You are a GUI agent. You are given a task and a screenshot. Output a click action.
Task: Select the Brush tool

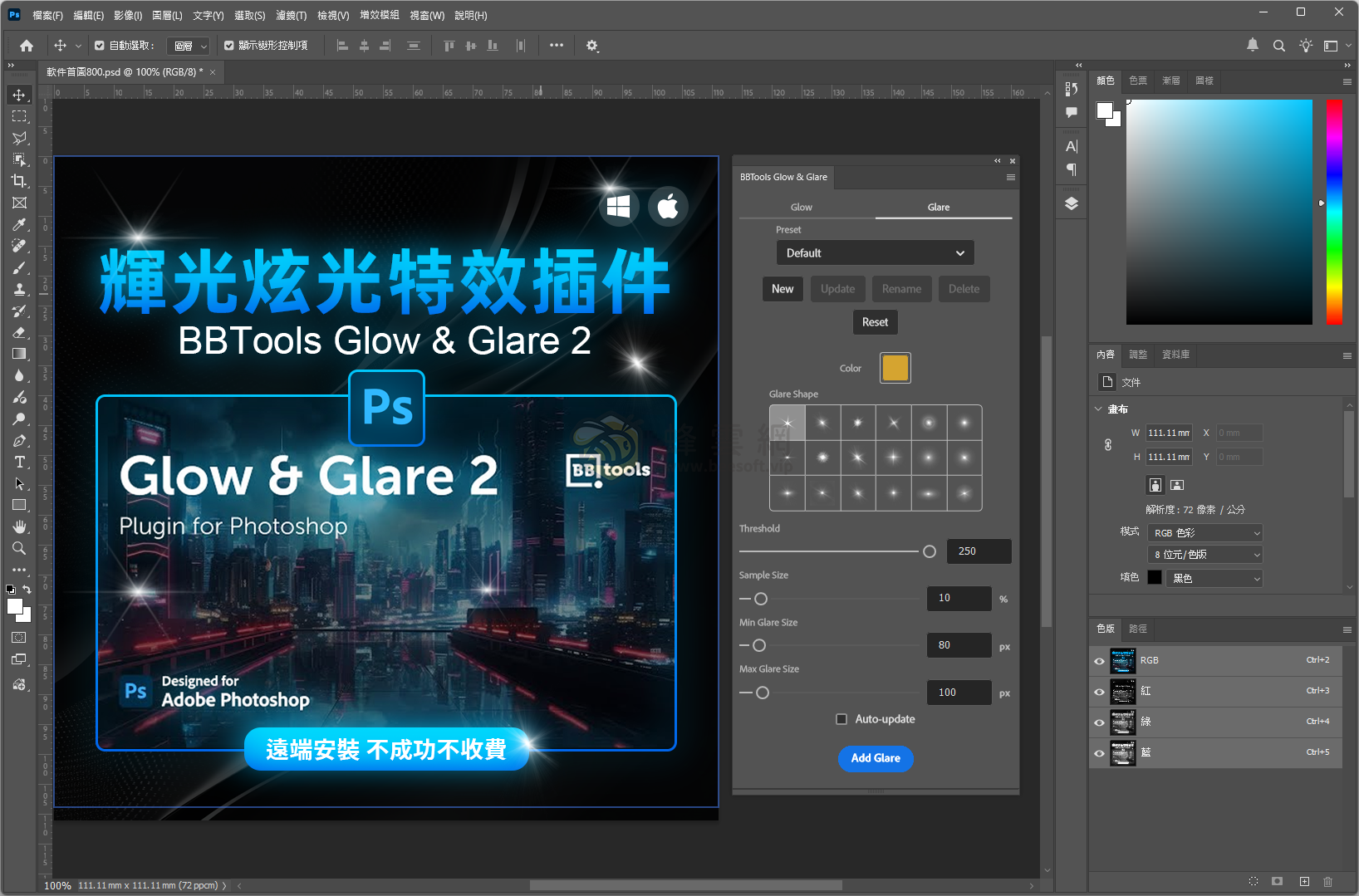point(19,267)
